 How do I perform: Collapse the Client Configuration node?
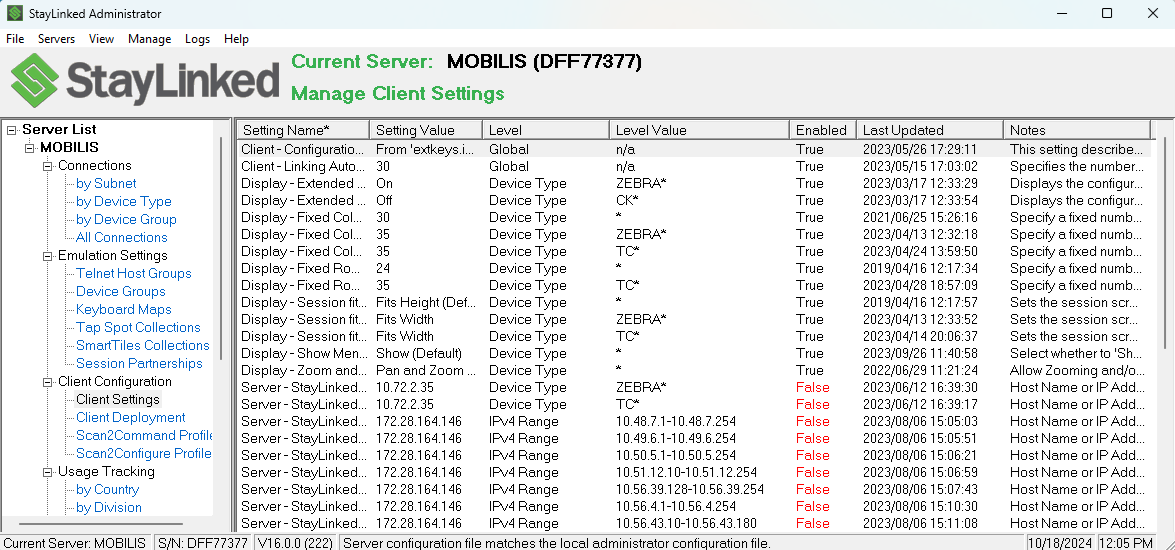[x=47, y=382]
